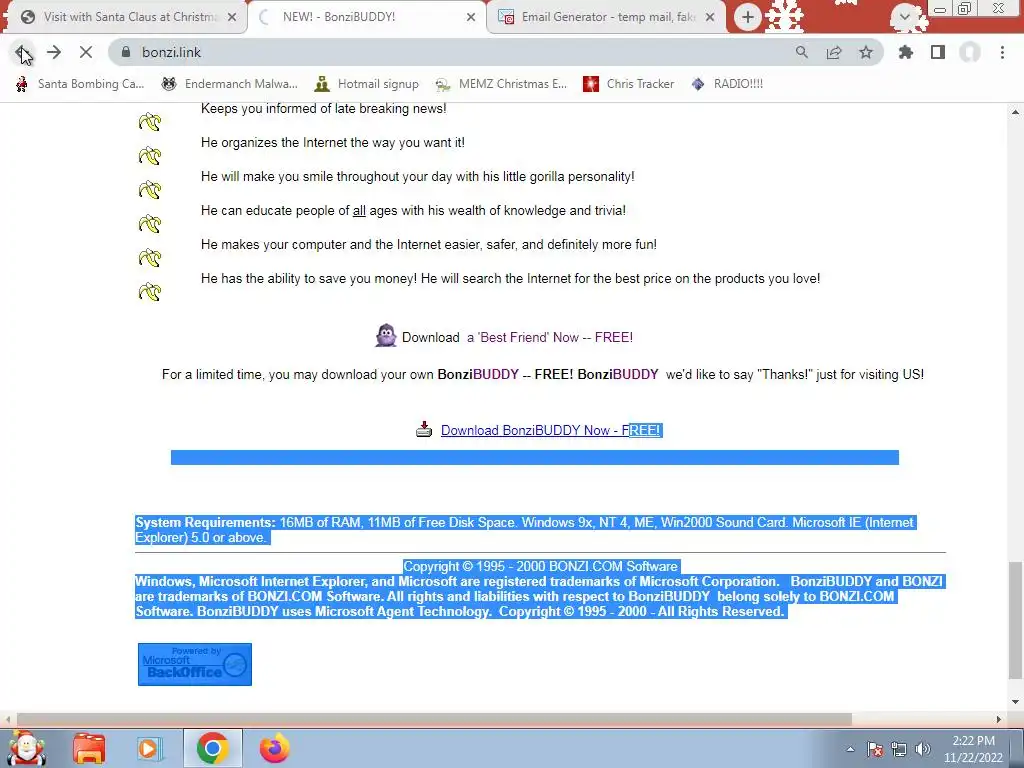
Task: Click the horizontal scrollbar thumb
Action: 434,719
